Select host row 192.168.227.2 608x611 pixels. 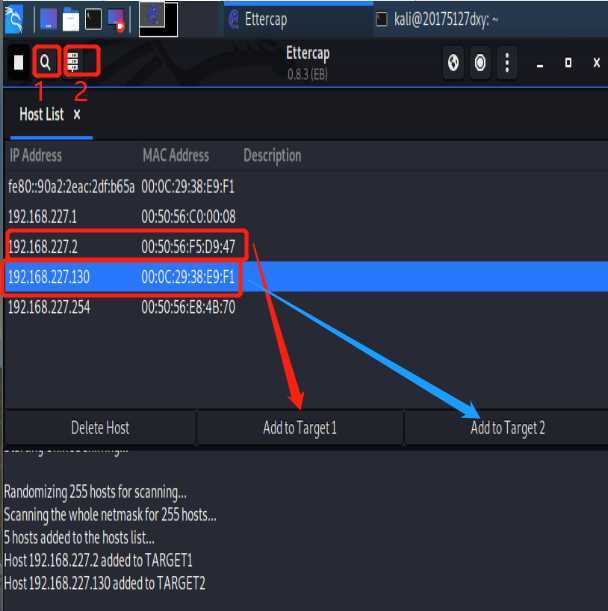[306, 247]
